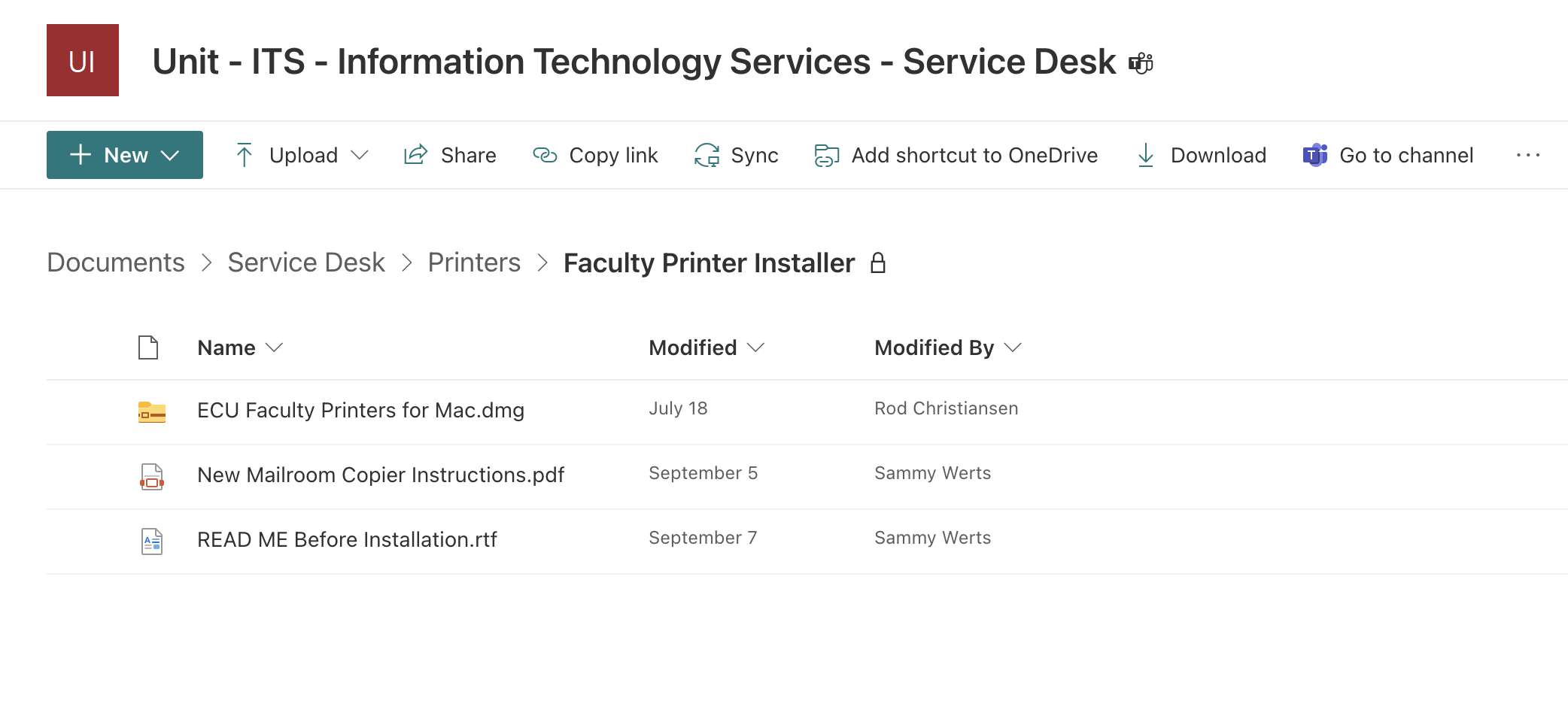Go to the Teams channel
The height and width of the screenshot is (713, 1568).
pyautogui.click(x=1387, y=155)
